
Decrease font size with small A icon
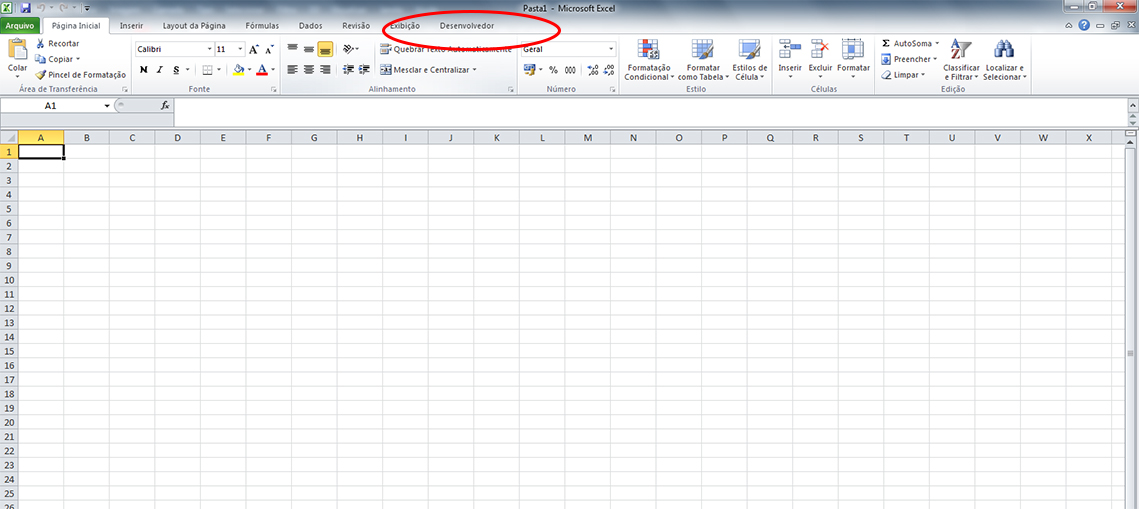[269, 50]
